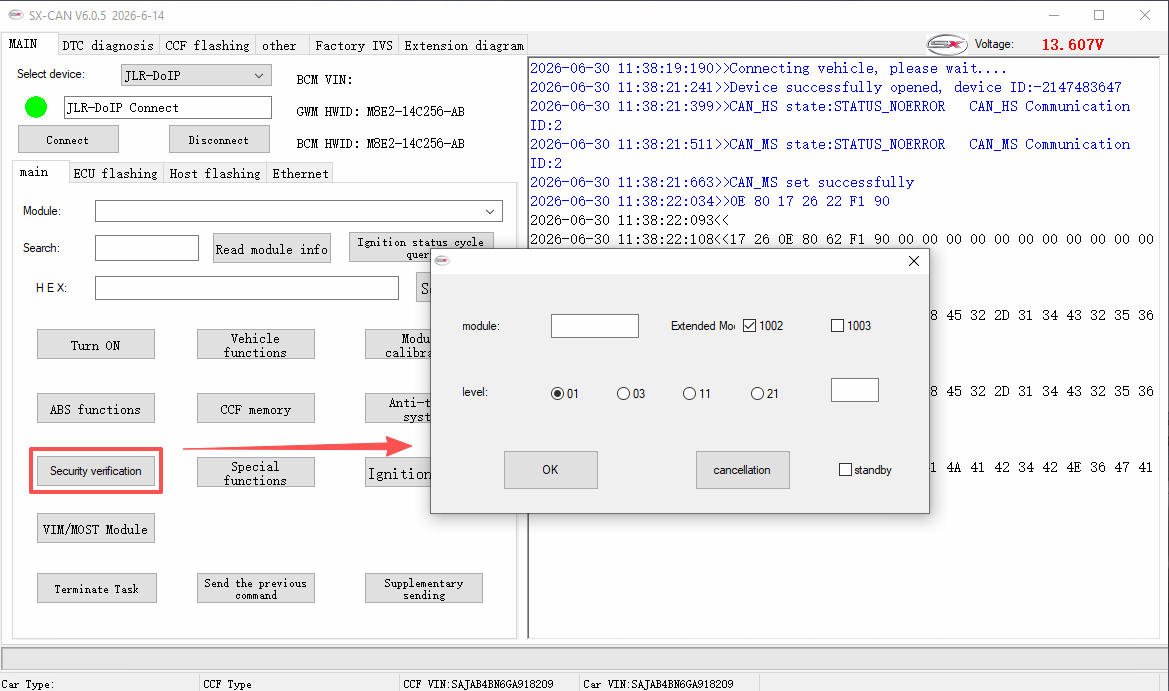Click the cancellation button in dialog
Screen dimensions: 1169x691
tap(743, 470)
